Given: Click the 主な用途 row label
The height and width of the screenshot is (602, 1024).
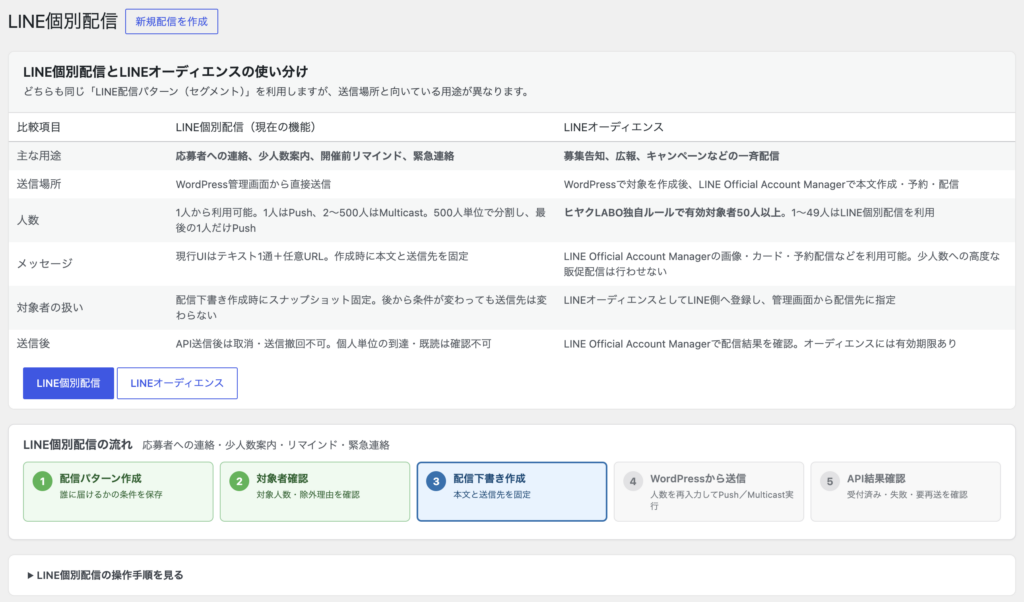Looking at the screenshot, I should (x=39, y=156).
